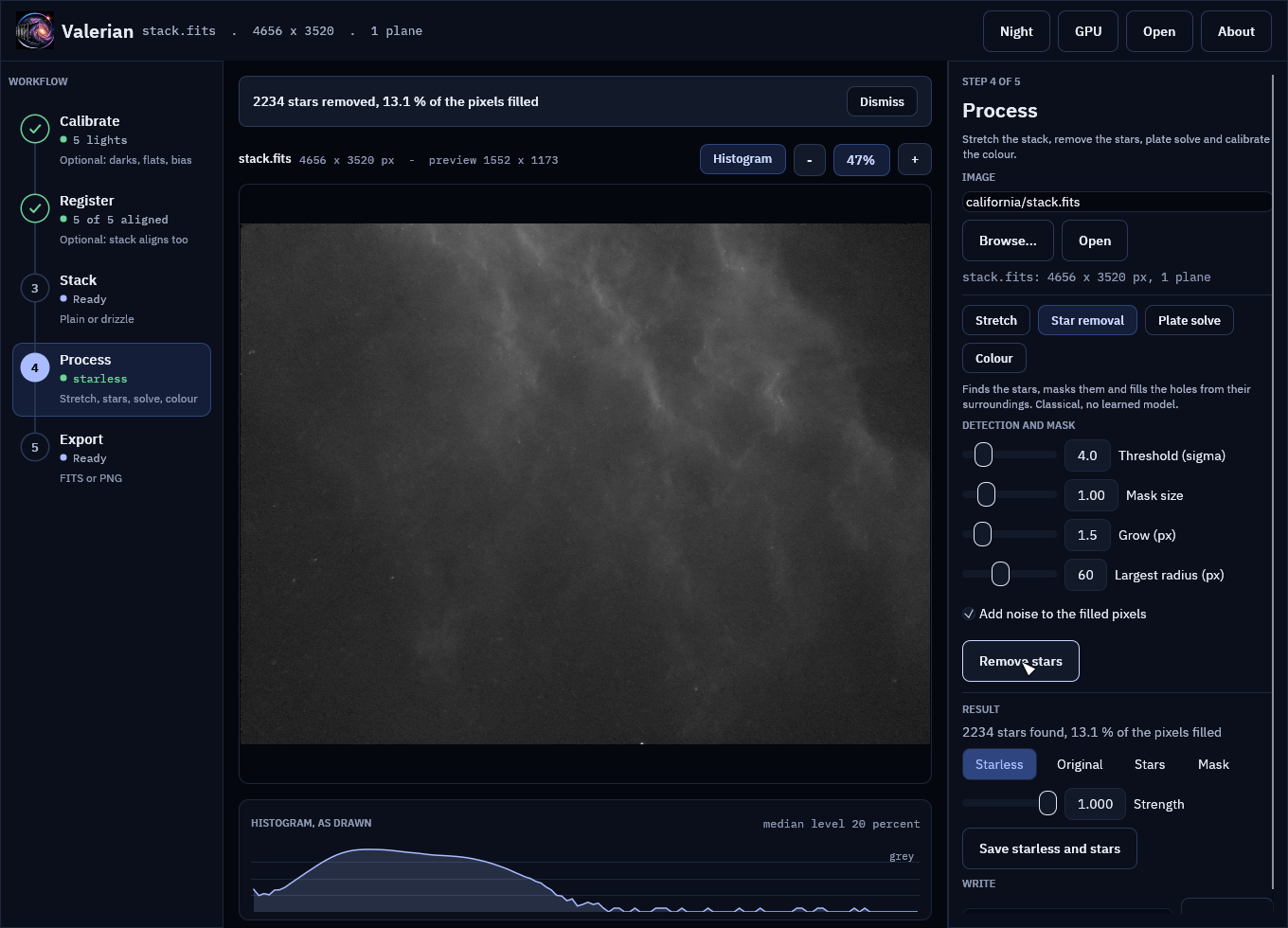
Task: Click Save starless and stars
Action: coord(1049,848)
